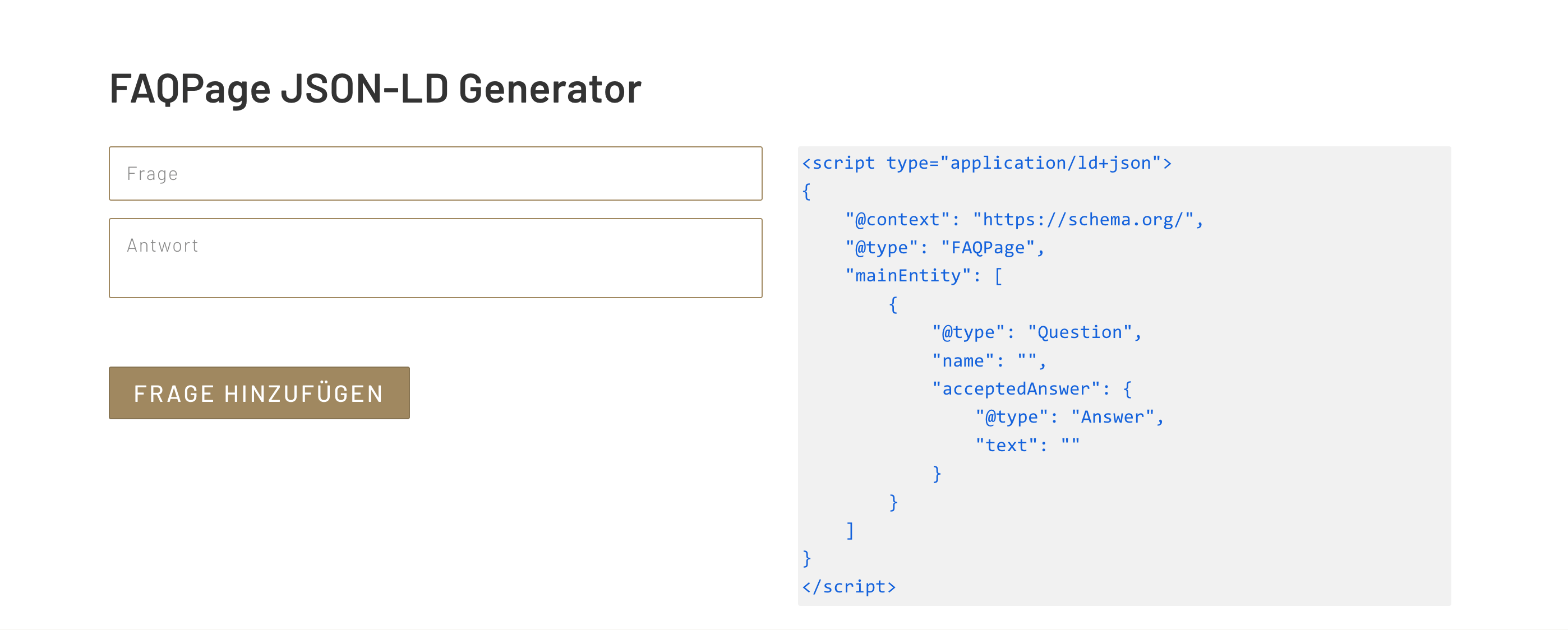Click the "@type": "FAQPage" code line

tap(944, 248)
